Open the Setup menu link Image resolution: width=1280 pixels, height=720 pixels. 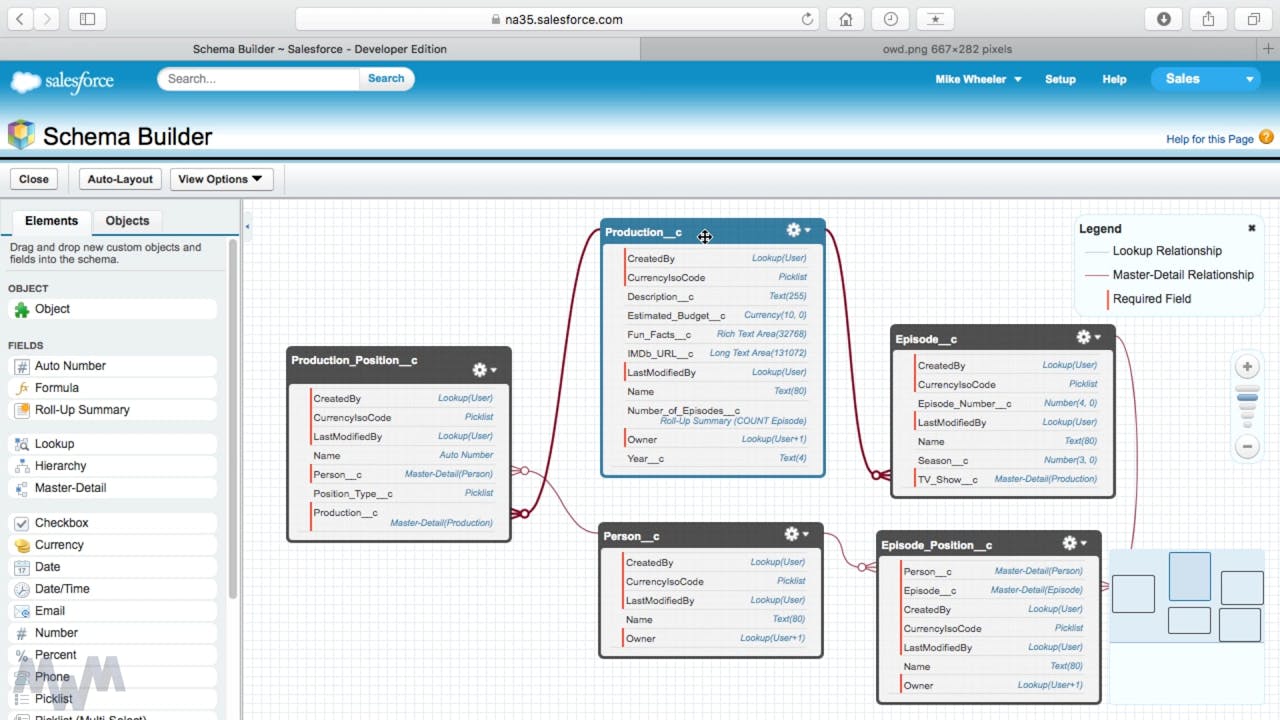pos(1060,79)
